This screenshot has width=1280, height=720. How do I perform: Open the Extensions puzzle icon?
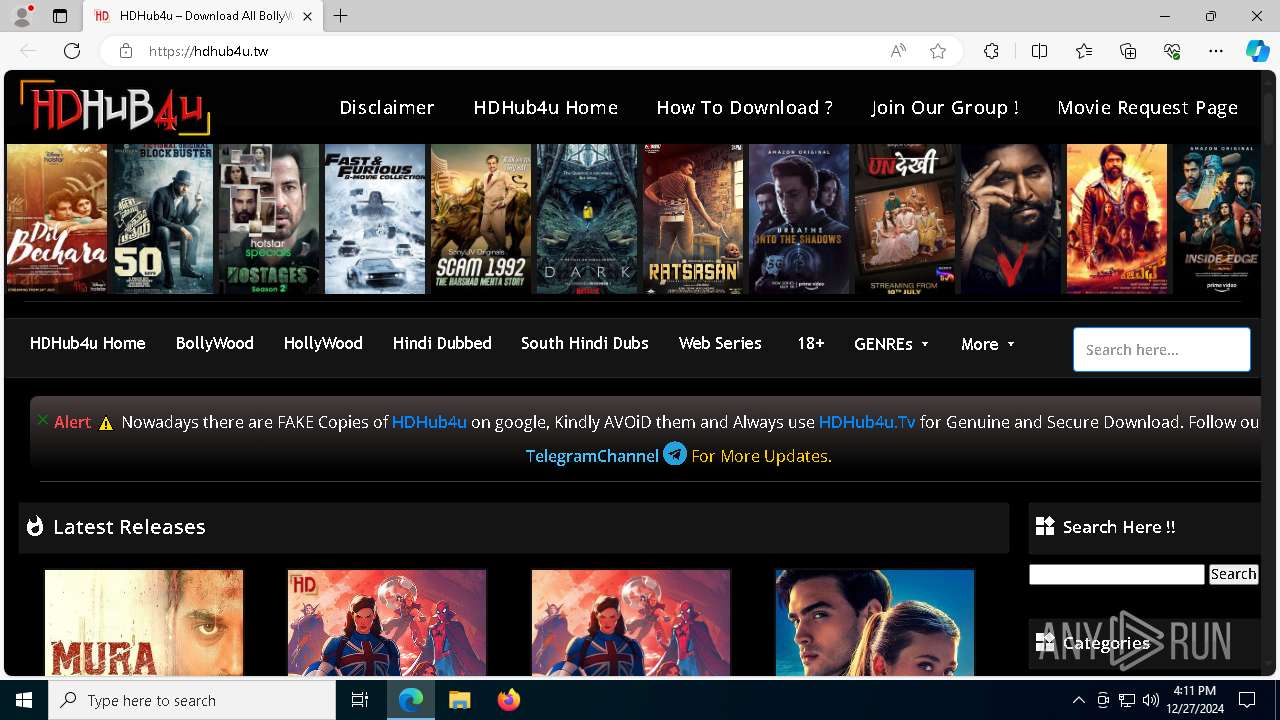tap(991, 51)
